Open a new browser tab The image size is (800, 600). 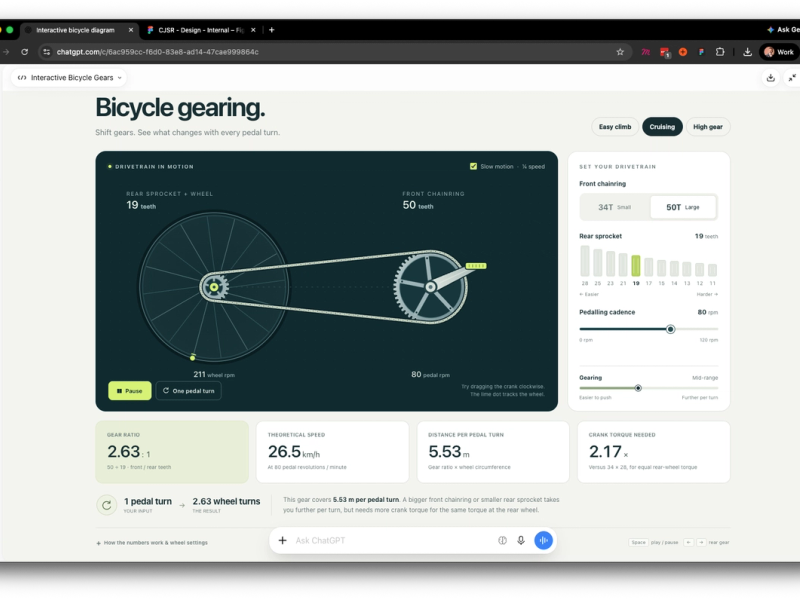pos(271,30)
